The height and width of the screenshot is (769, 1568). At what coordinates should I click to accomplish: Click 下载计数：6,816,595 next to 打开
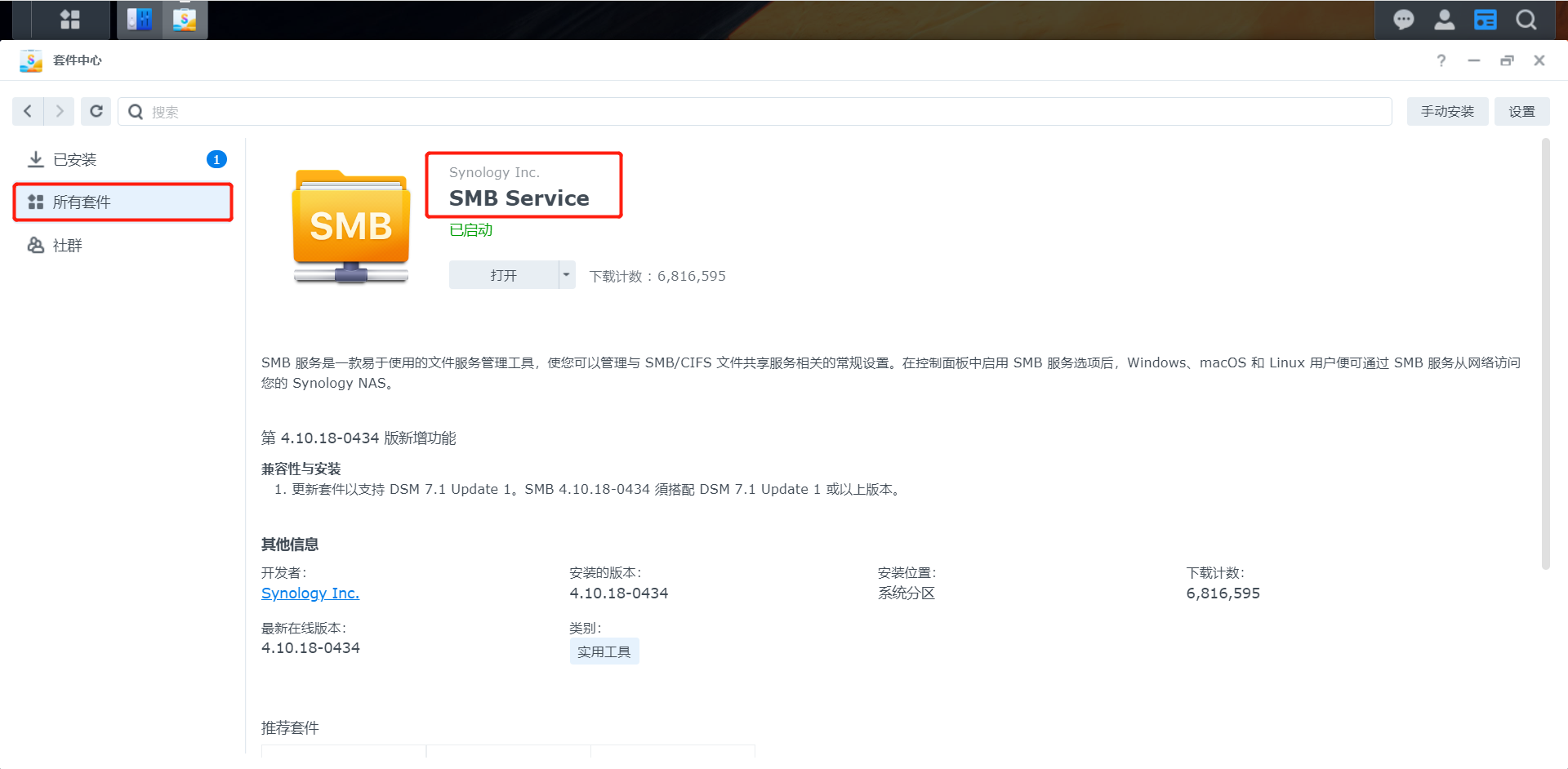(657, 276)
